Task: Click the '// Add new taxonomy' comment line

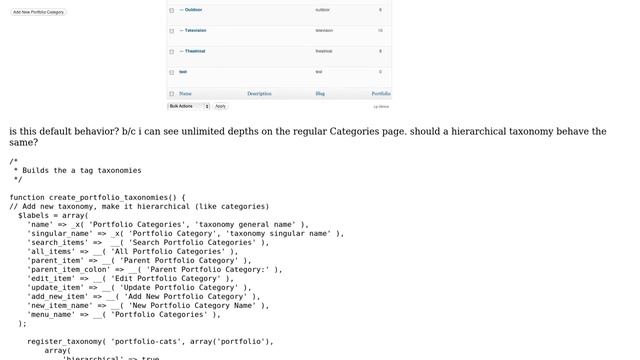Action: 139,207
